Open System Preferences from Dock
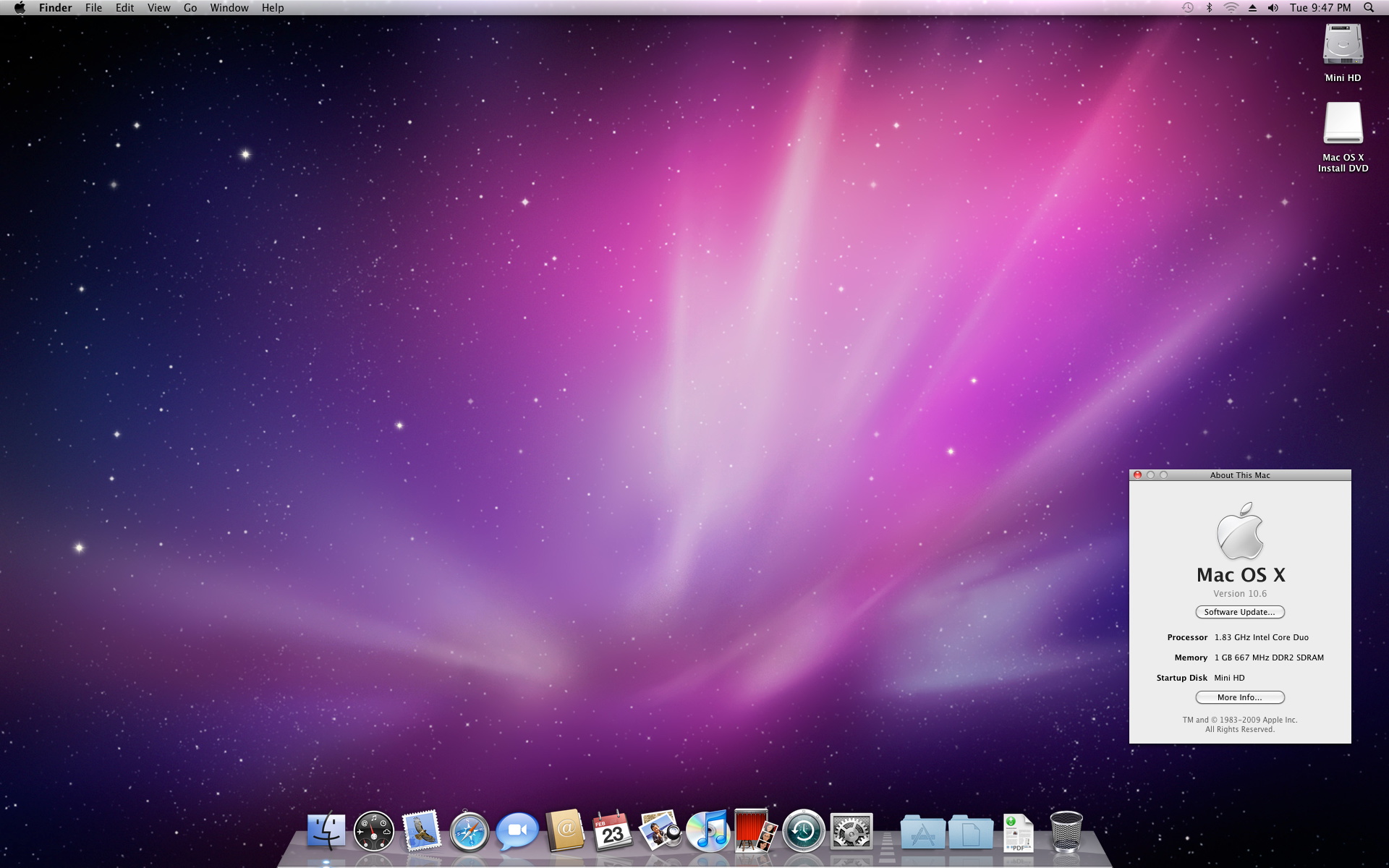 click(851, 832)
